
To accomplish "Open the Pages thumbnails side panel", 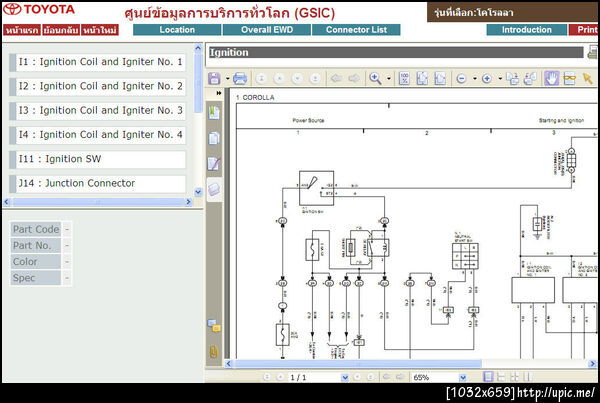I will [x=214, y=138].
